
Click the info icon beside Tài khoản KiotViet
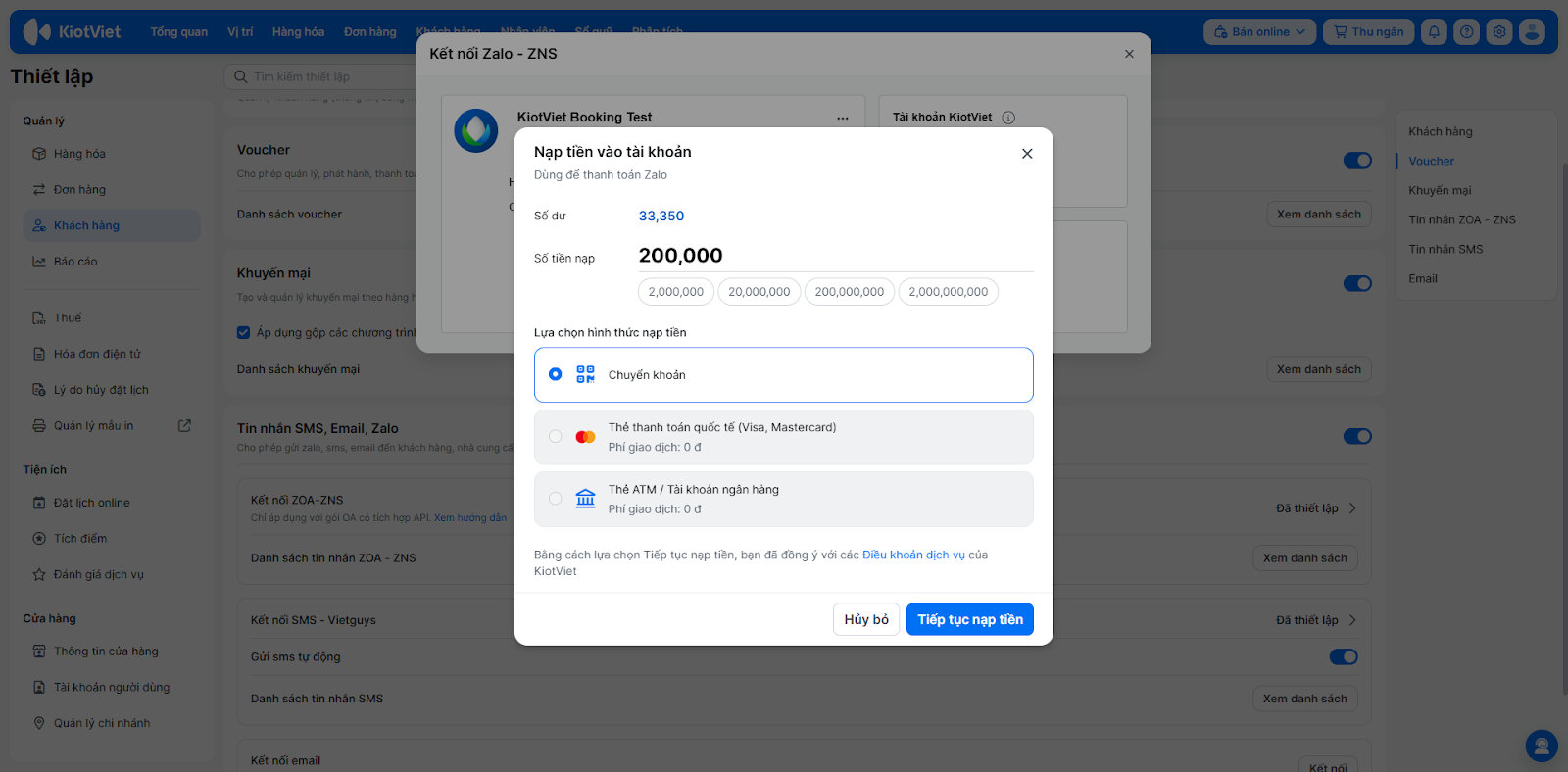[x=1008, y=118]
